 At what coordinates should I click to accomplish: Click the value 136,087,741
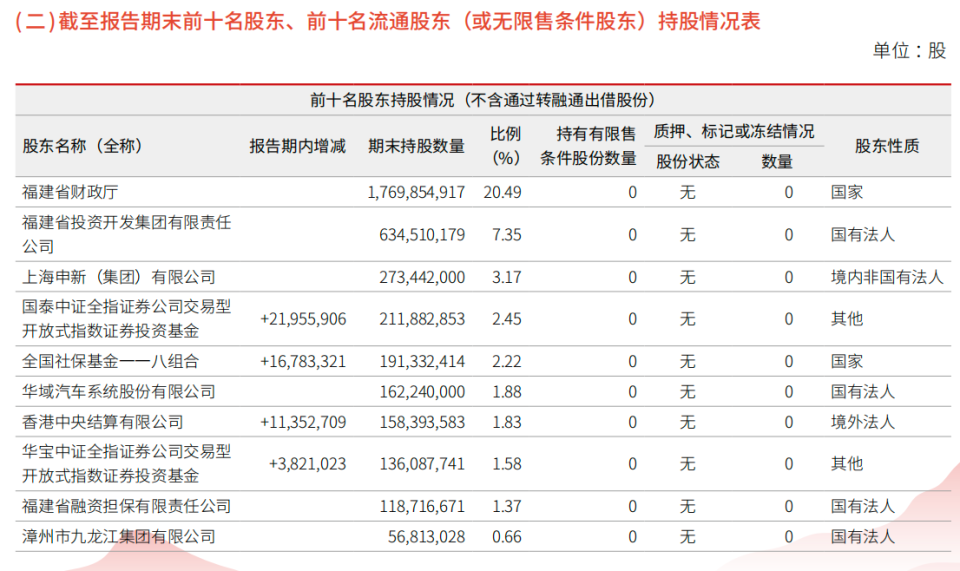(422, 464)
